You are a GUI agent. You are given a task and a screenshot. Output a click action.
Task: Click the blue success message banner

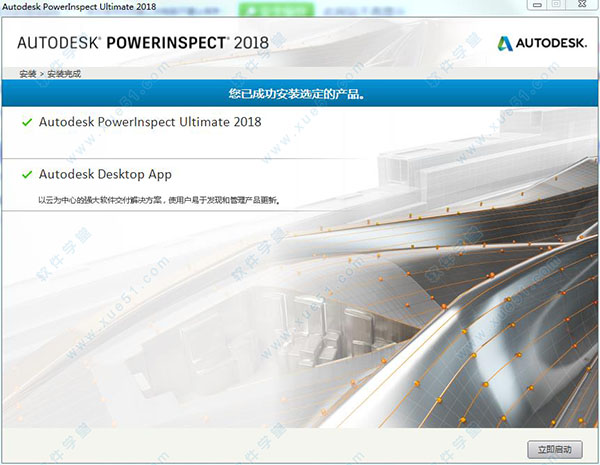coord(300,96)
